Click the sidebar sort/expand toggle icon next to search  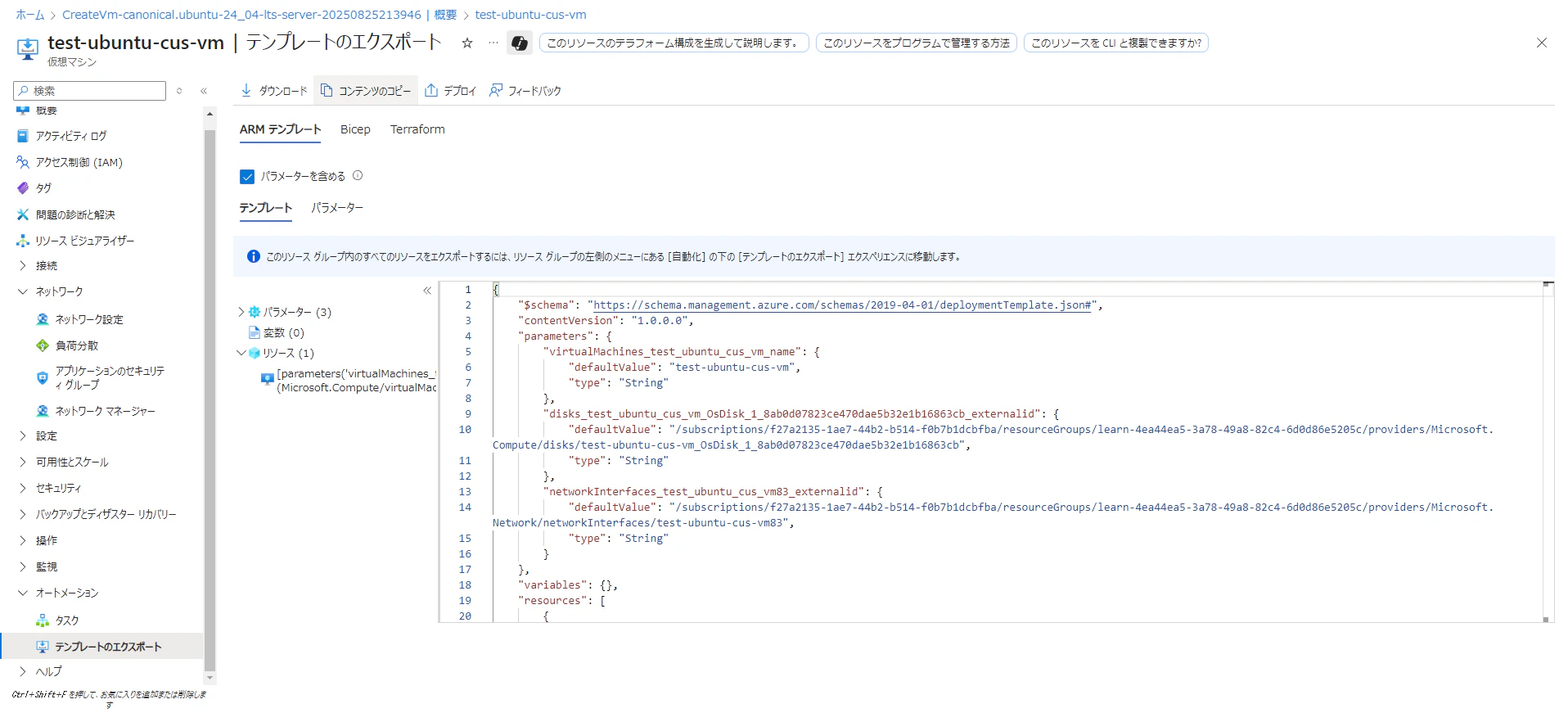pos(179,91)
